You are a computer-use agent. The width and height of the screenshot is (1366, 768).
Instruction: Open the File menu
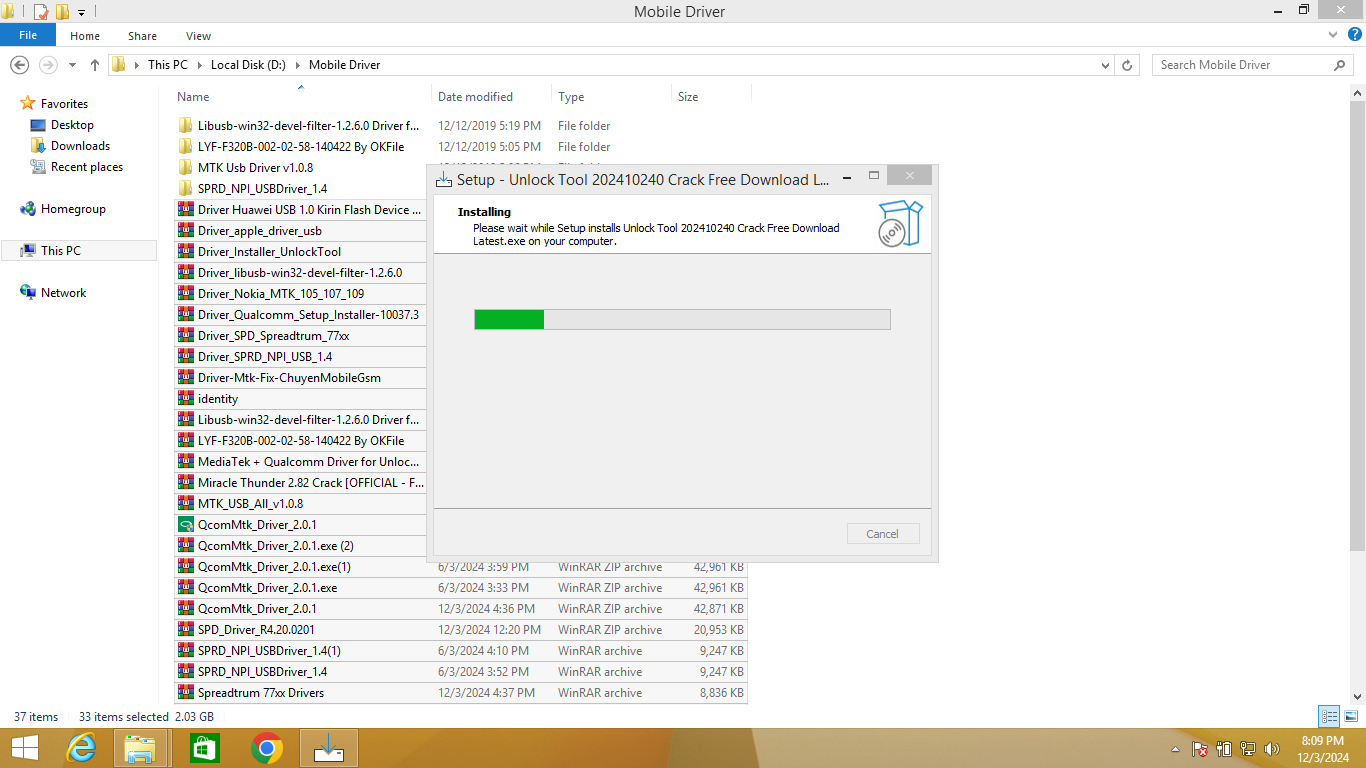pos(28,35)
